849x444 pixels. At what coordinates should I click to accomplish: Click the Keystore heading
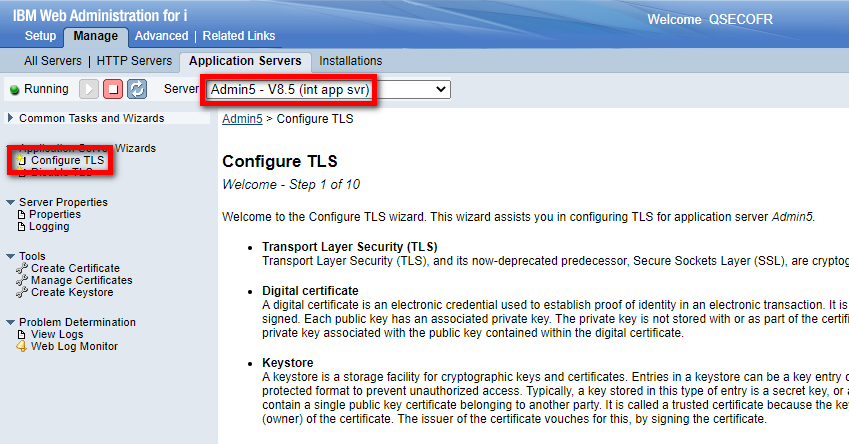288,363
